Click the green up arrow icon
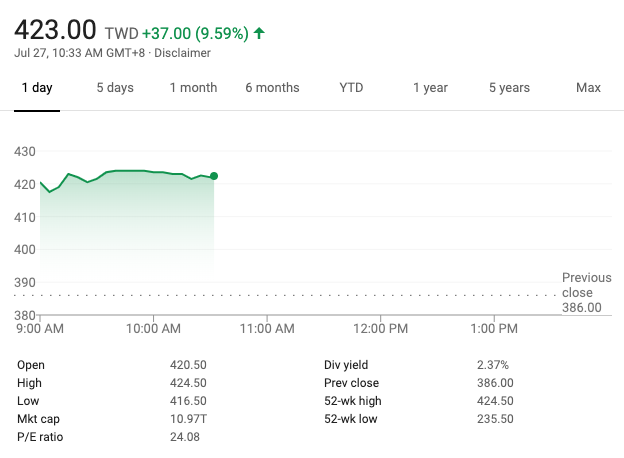 (x=260, y=33)
